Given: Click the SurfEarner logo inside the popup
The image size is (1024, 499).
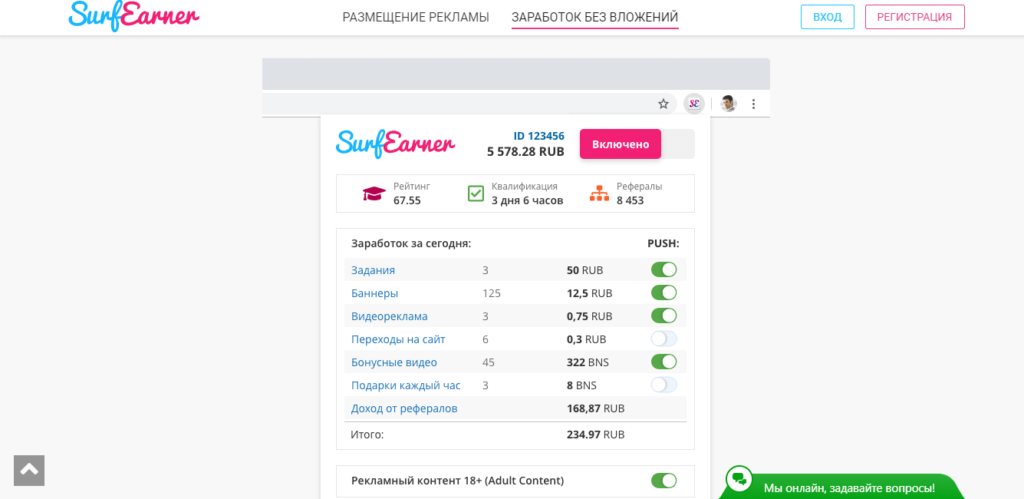Looking at the screenshot, I should point(396,143).
